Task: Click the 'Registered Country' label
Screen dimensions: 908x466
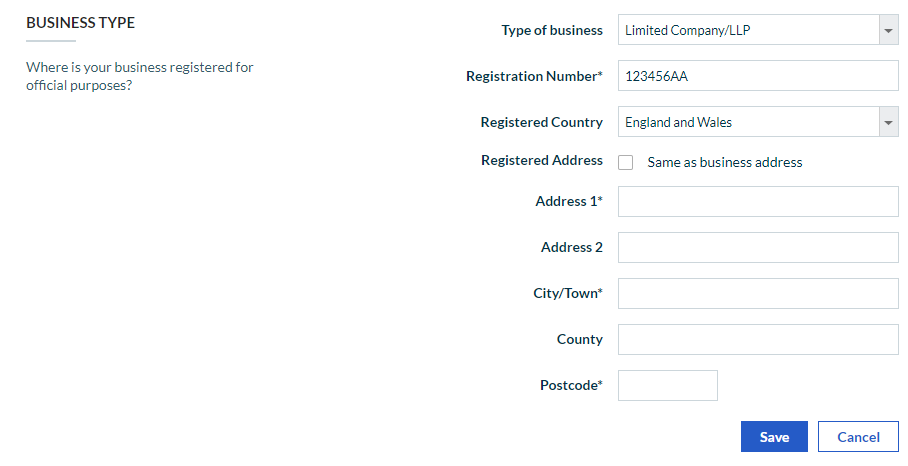Action: point(542,122)
